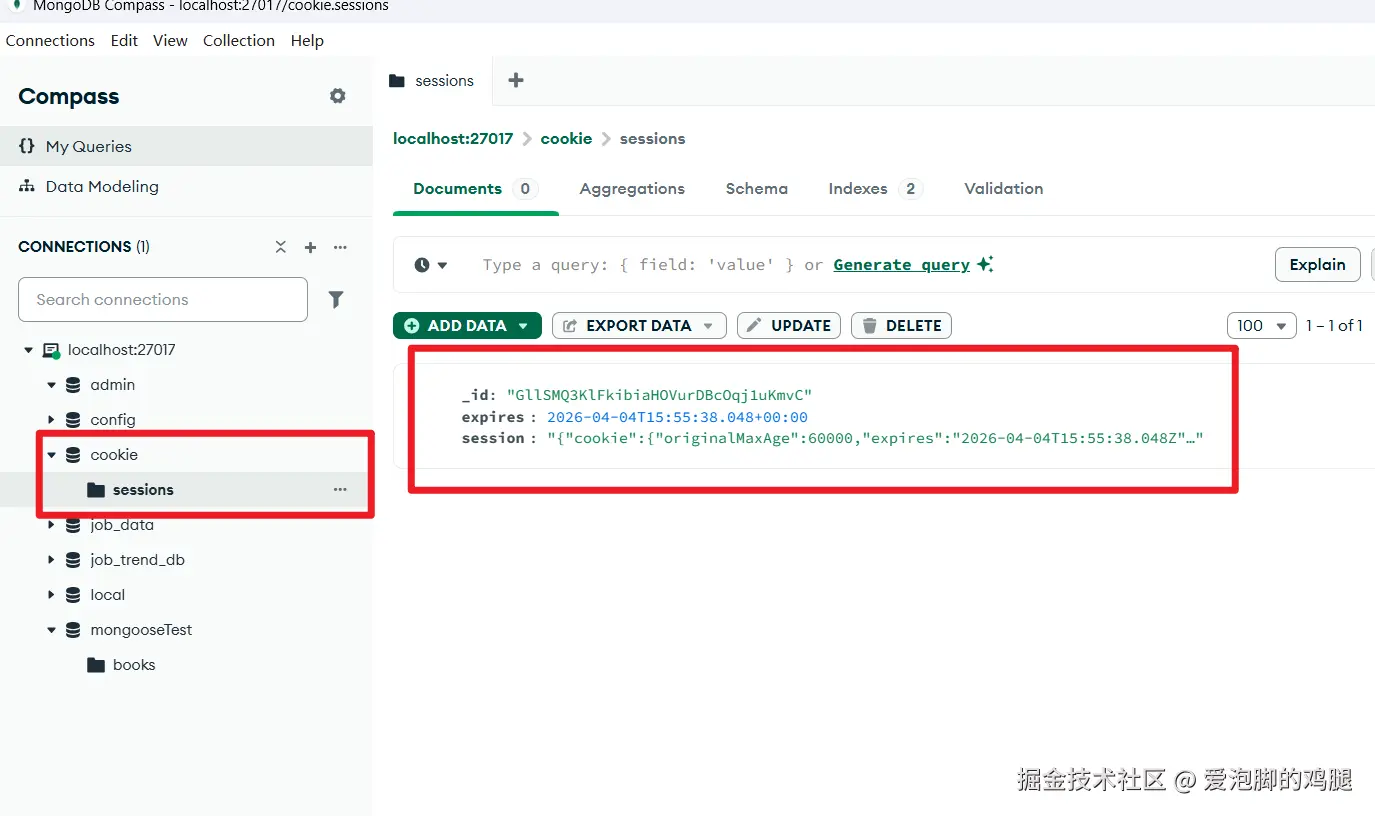Switch to the Indexes tab
The image size is (1375, 816).
click(x=875, y=189)
